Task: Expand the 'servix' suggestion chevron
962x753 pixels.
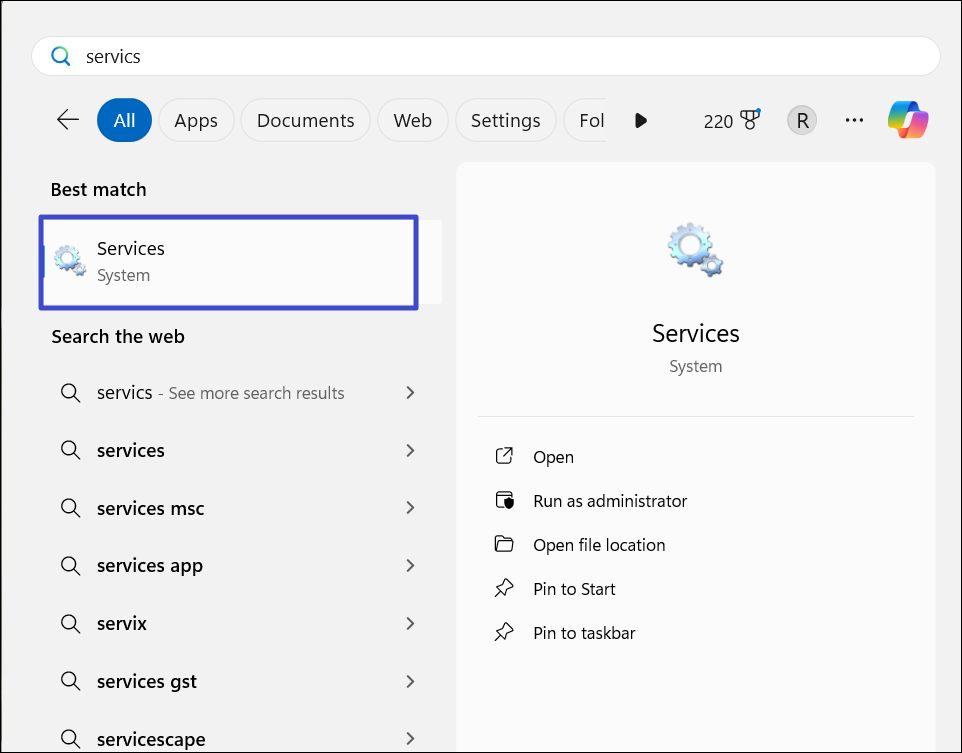Action: (410, 624)
